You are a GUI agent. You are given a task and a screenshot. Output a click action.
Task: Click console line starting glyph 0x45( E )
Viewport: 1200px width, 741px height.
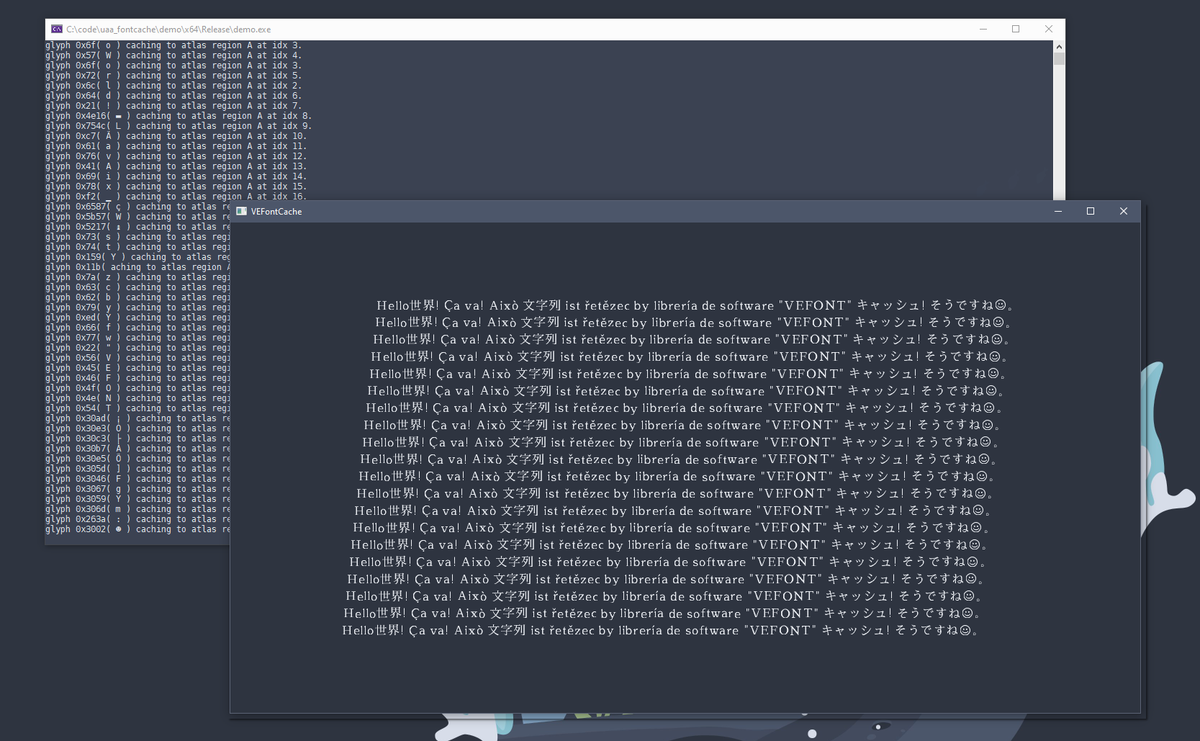tap(138, 368)
